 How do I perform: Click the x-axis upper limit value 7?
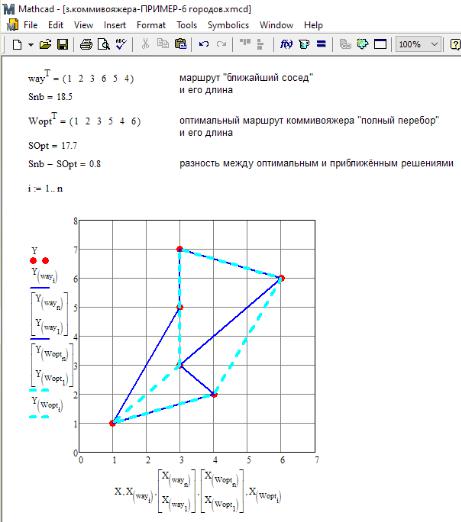click(317, 460)
